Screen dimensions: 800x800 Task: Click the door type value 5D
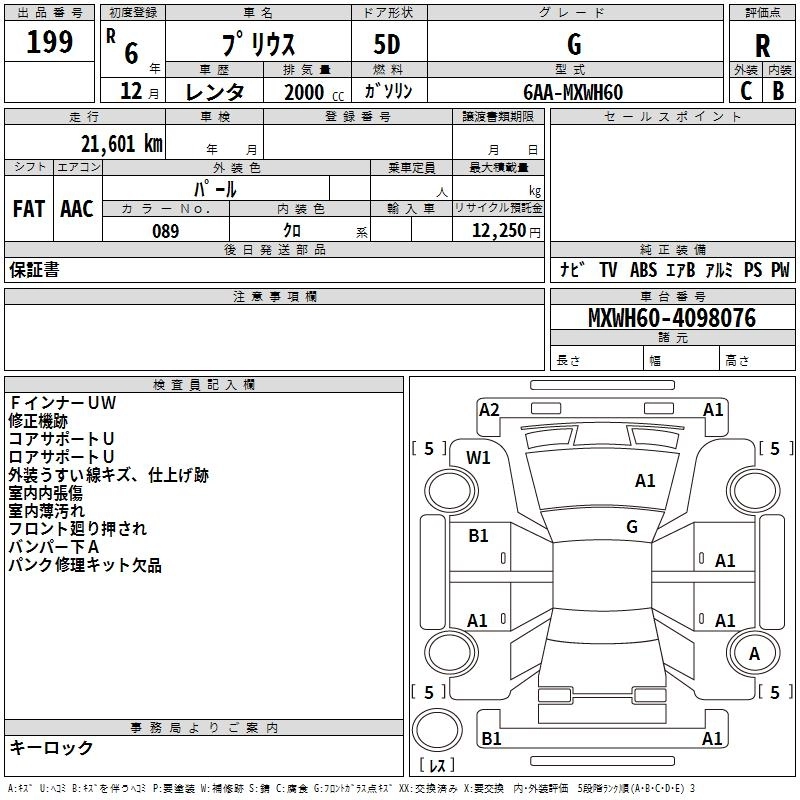coord(387,44)
